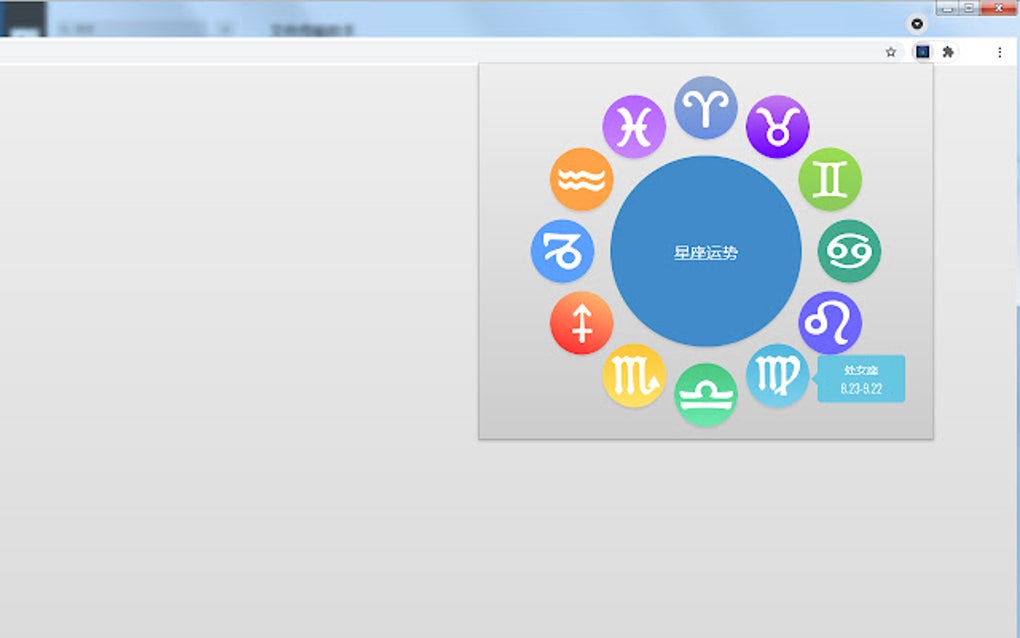Image resolution: width=1020 pixels, height=638 pixels.
Task: Click the central 星座运势 circle
Action: (706, 251)
